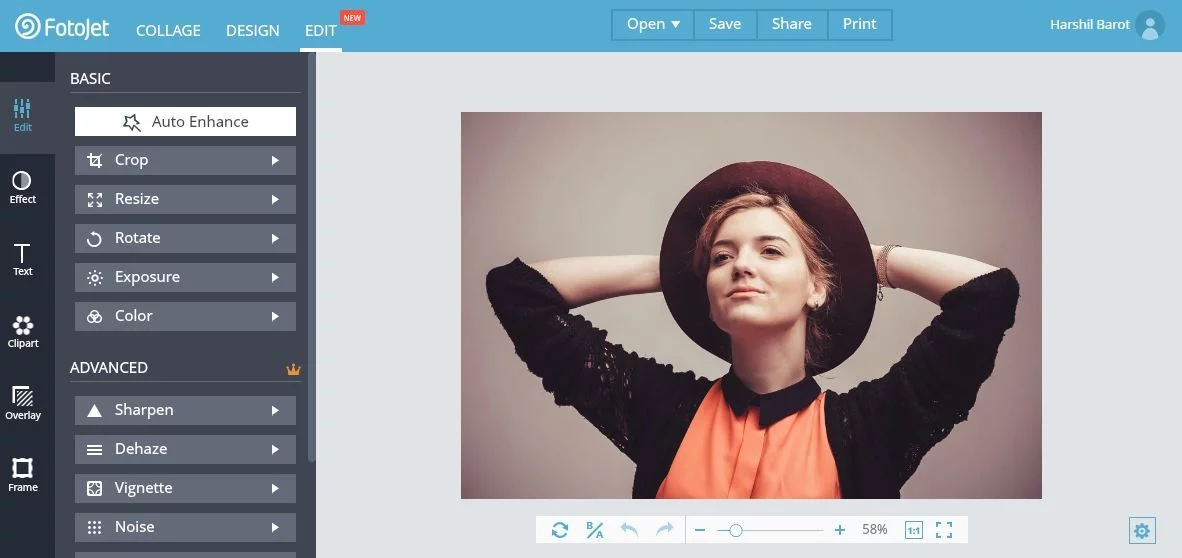Click the Sharpen triangle icon
1182x558 pixels.
click(x=94, y=411)
